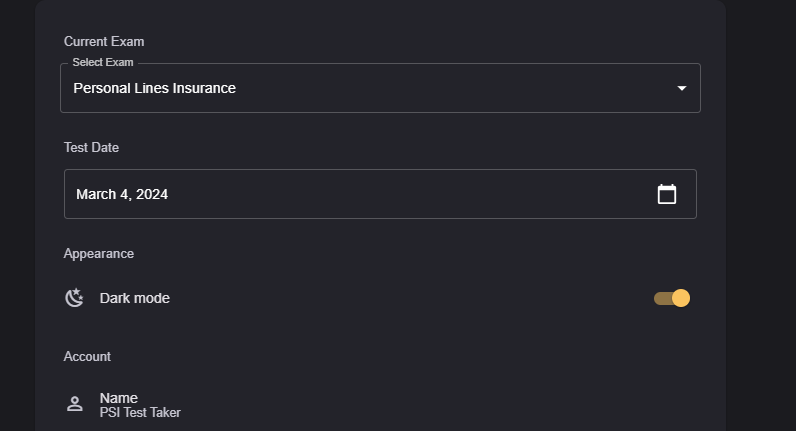Click the "Account" section heading

(87, 356)
